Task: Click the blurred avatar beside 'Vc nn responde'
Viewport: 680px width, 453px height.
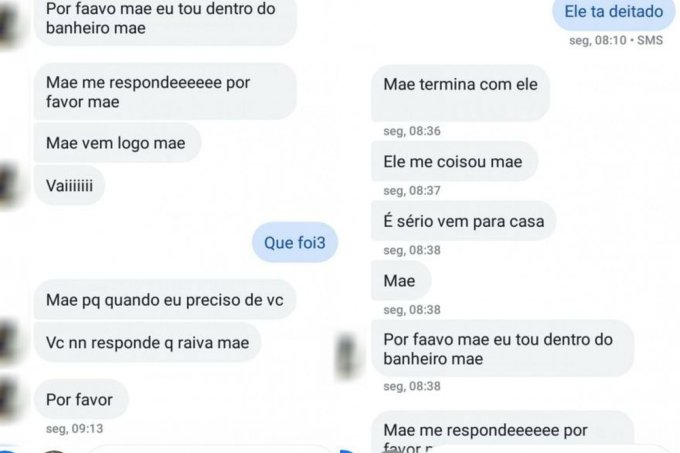Action: pyautogui.click(x=9, y=342)
